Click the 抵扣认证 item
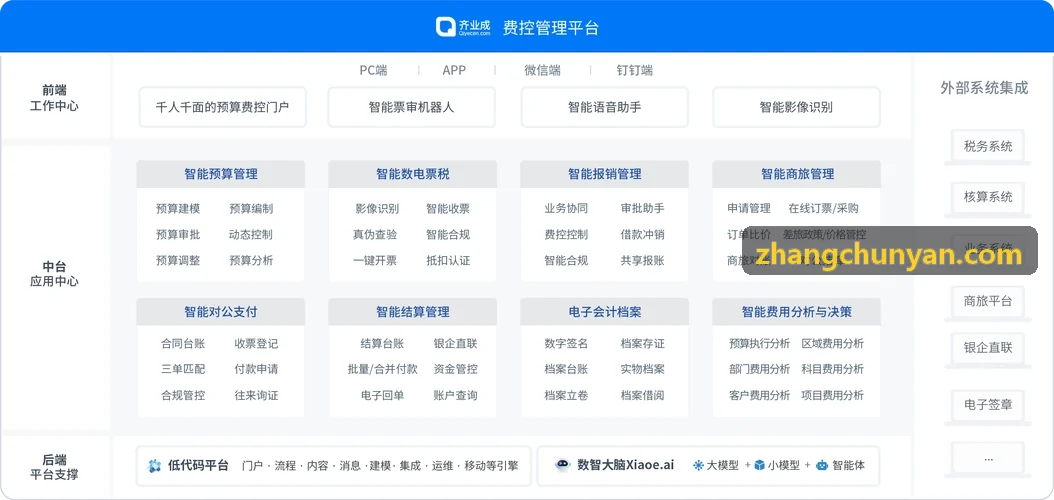The image size is (1054, 500). [x=448, y=261]
